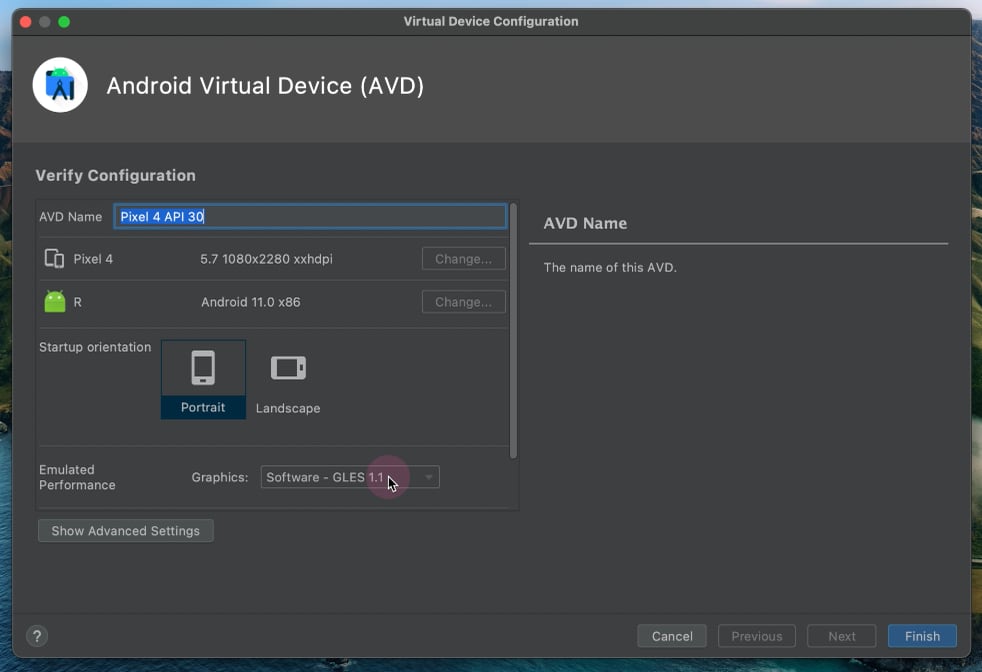Click the 'Emulated Performance' label
The image size is (982, 672).
pos(77,477)
